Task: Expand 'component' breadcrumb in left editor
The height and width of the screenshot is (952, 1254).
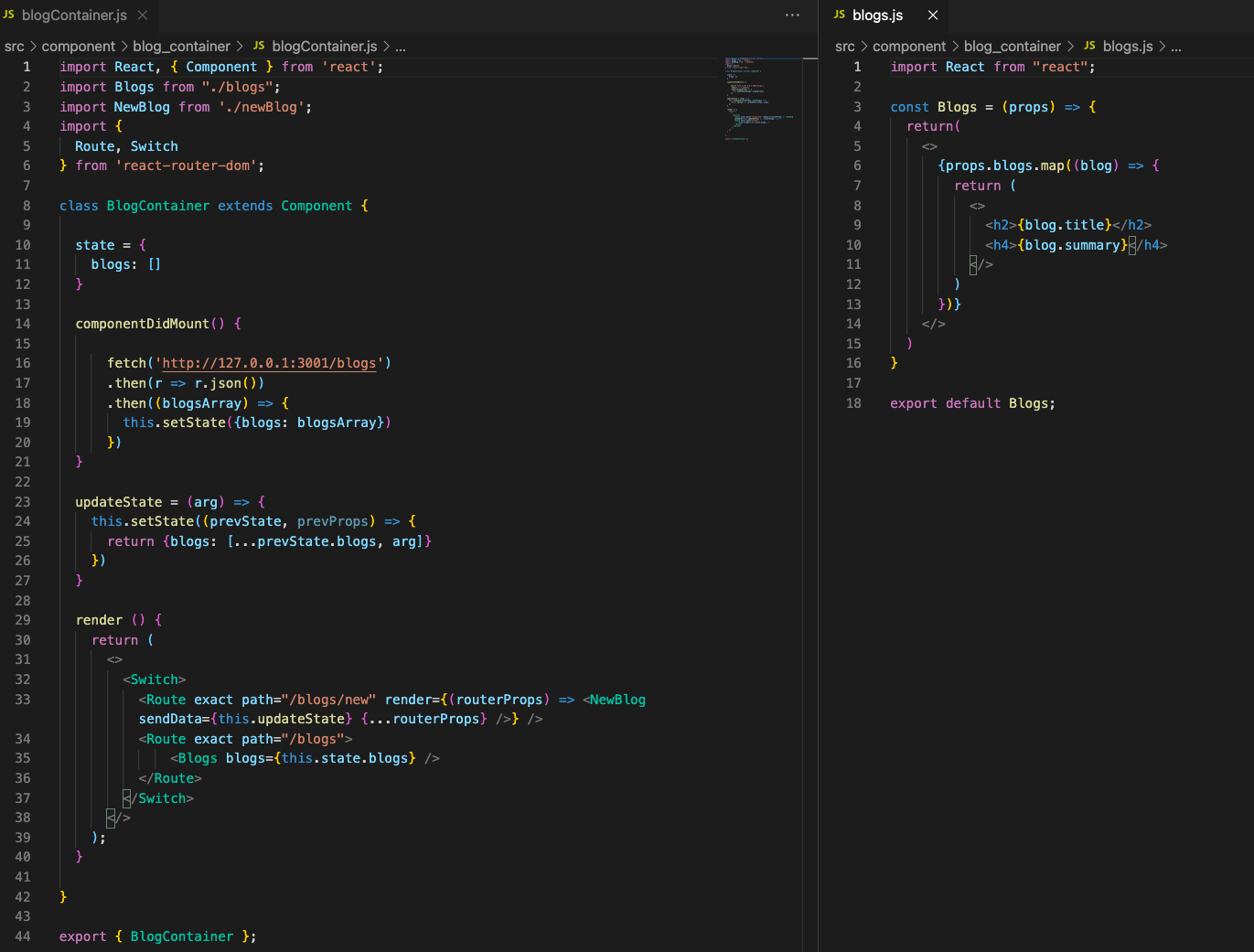Action: [x=79, y=46]
